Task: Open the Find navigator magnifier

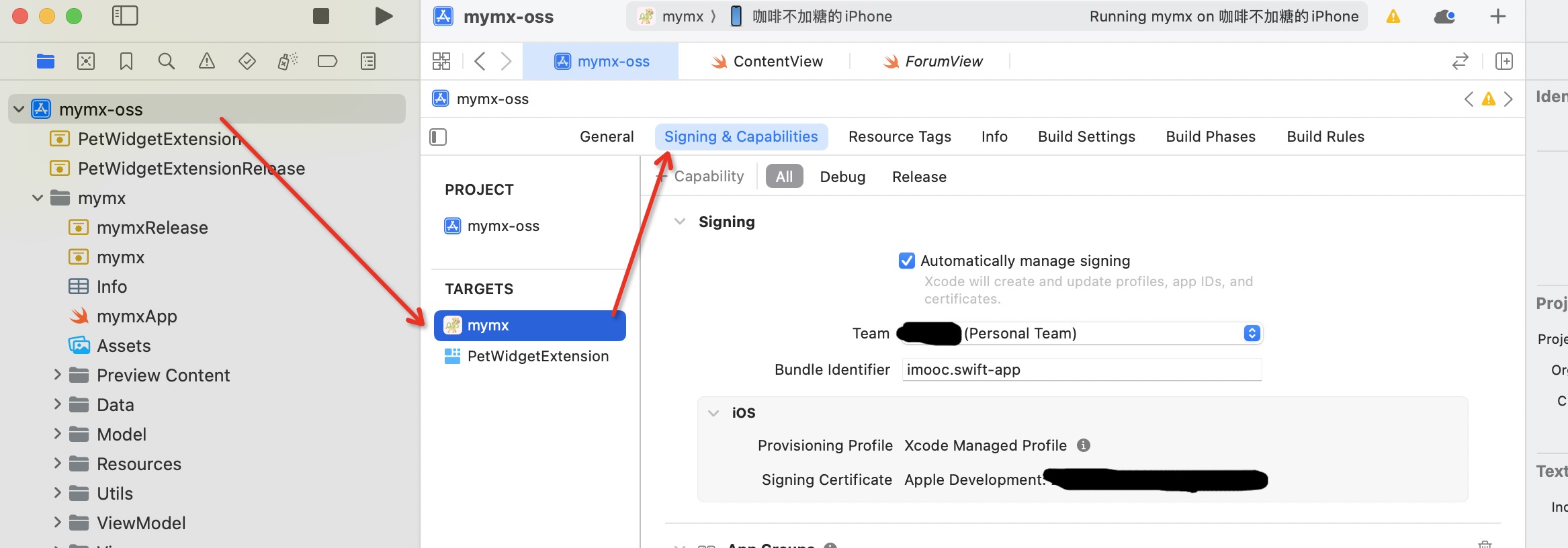Action: click(x=166, y=61)
